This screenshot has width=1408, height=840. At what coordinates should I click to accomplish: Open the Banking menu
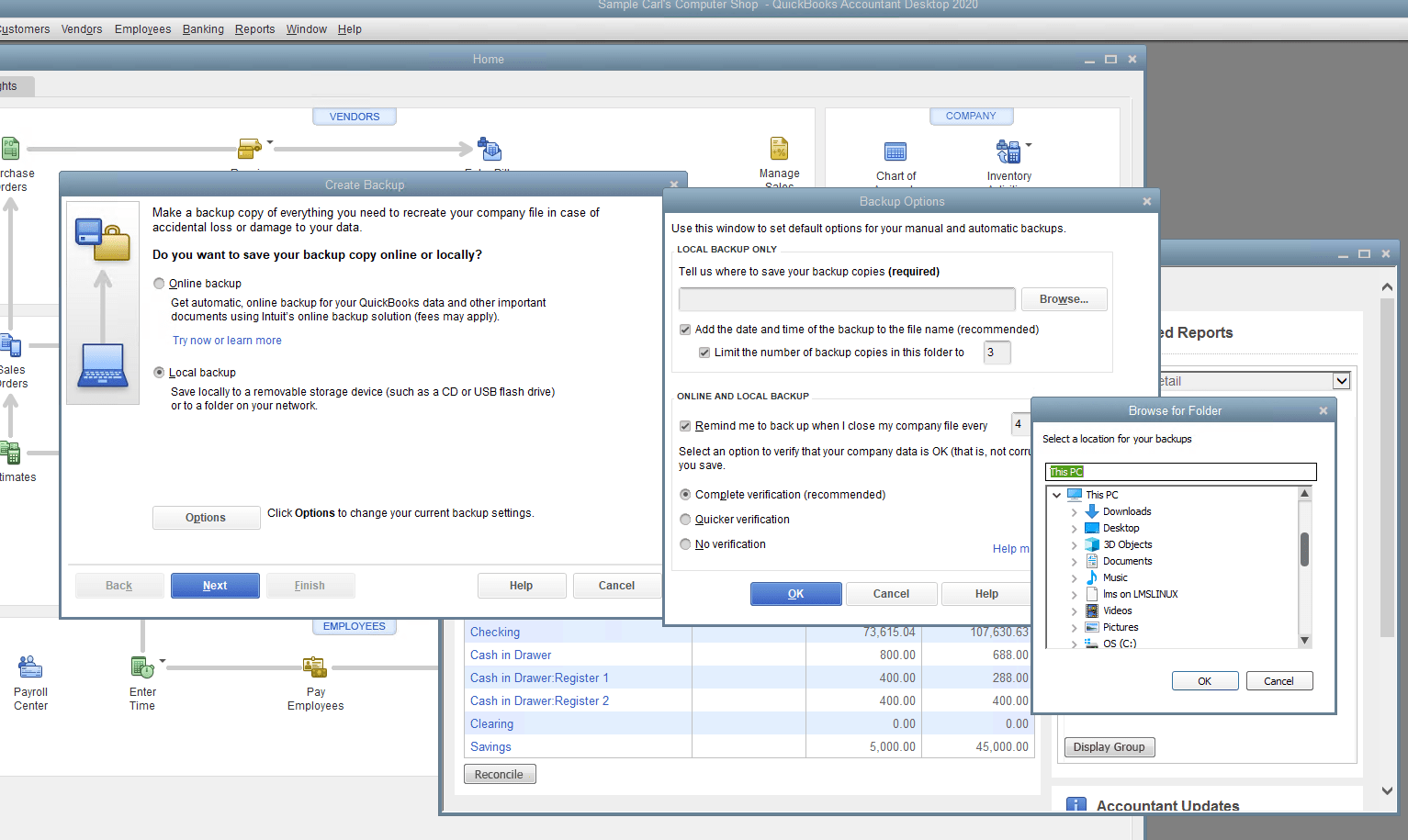[203, 29]
